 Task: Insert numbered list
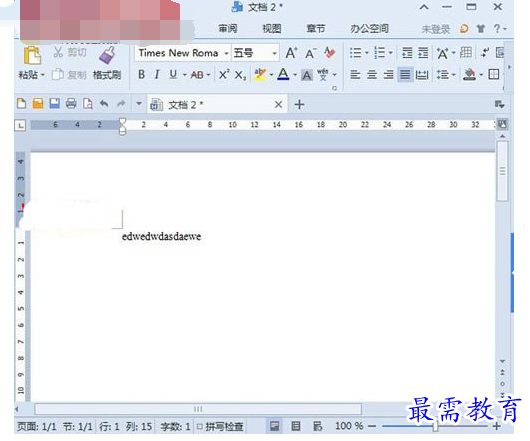point(380,53)
